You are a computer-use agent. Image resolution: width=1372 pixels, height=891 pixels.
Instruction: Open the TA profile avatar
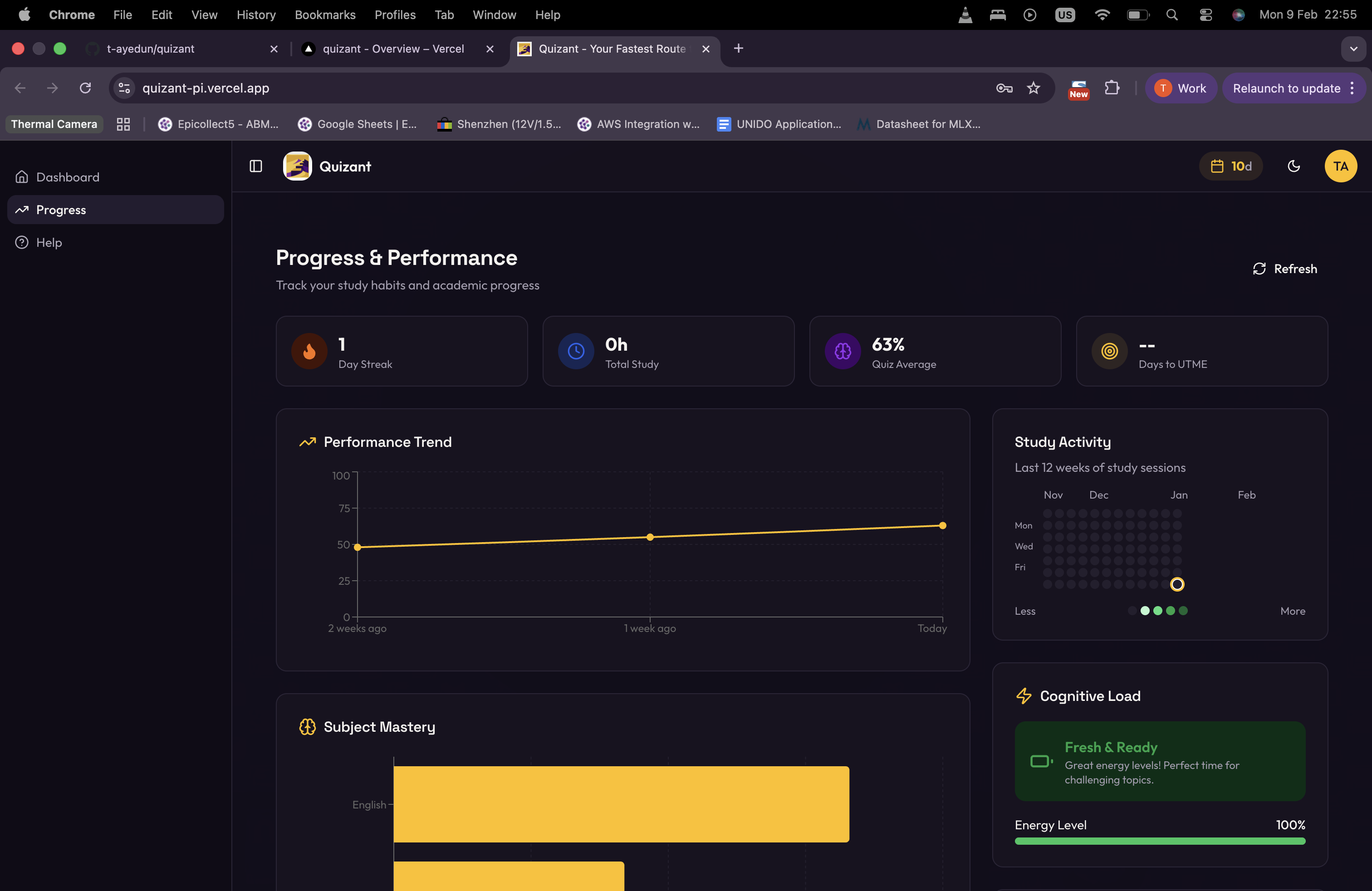click(x=1340, y=166)
